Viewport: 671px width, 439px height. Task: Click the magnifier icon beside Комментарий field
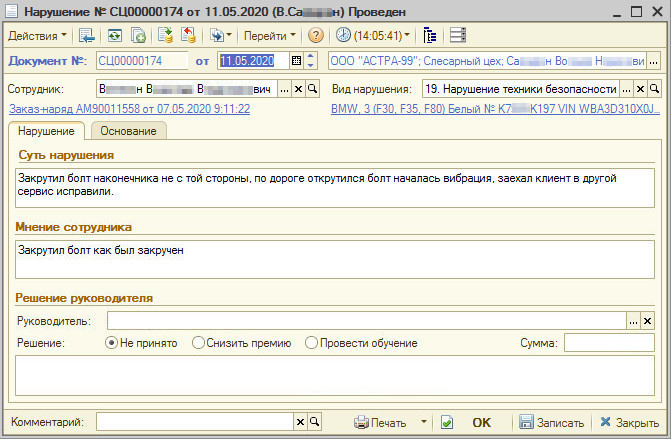click(314, 422)
